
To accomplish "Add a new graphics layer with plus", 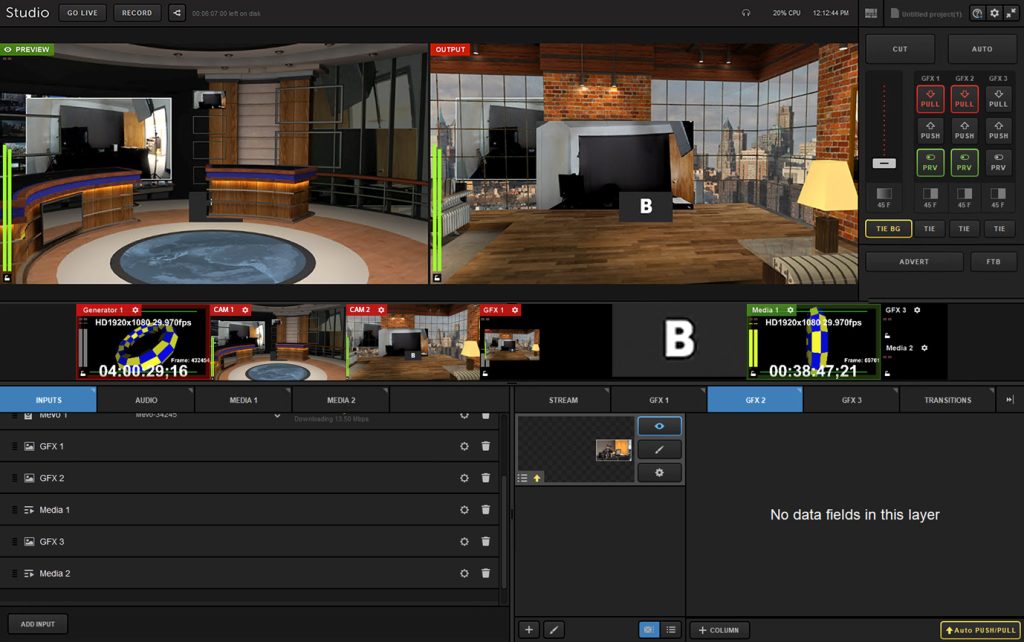I will (528, 630).
